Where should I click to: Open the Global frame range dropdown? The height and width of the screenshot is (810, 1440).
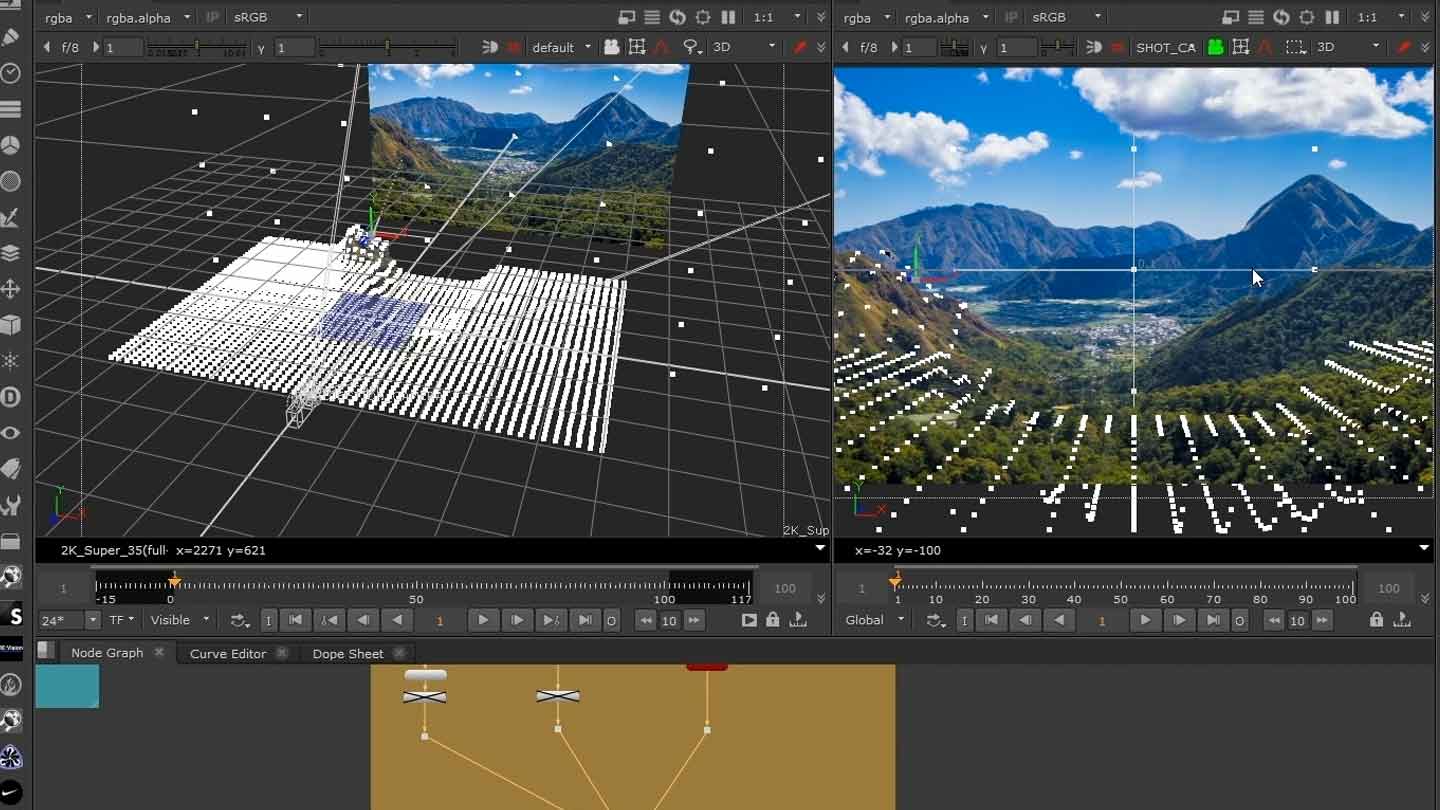(872, 620)
